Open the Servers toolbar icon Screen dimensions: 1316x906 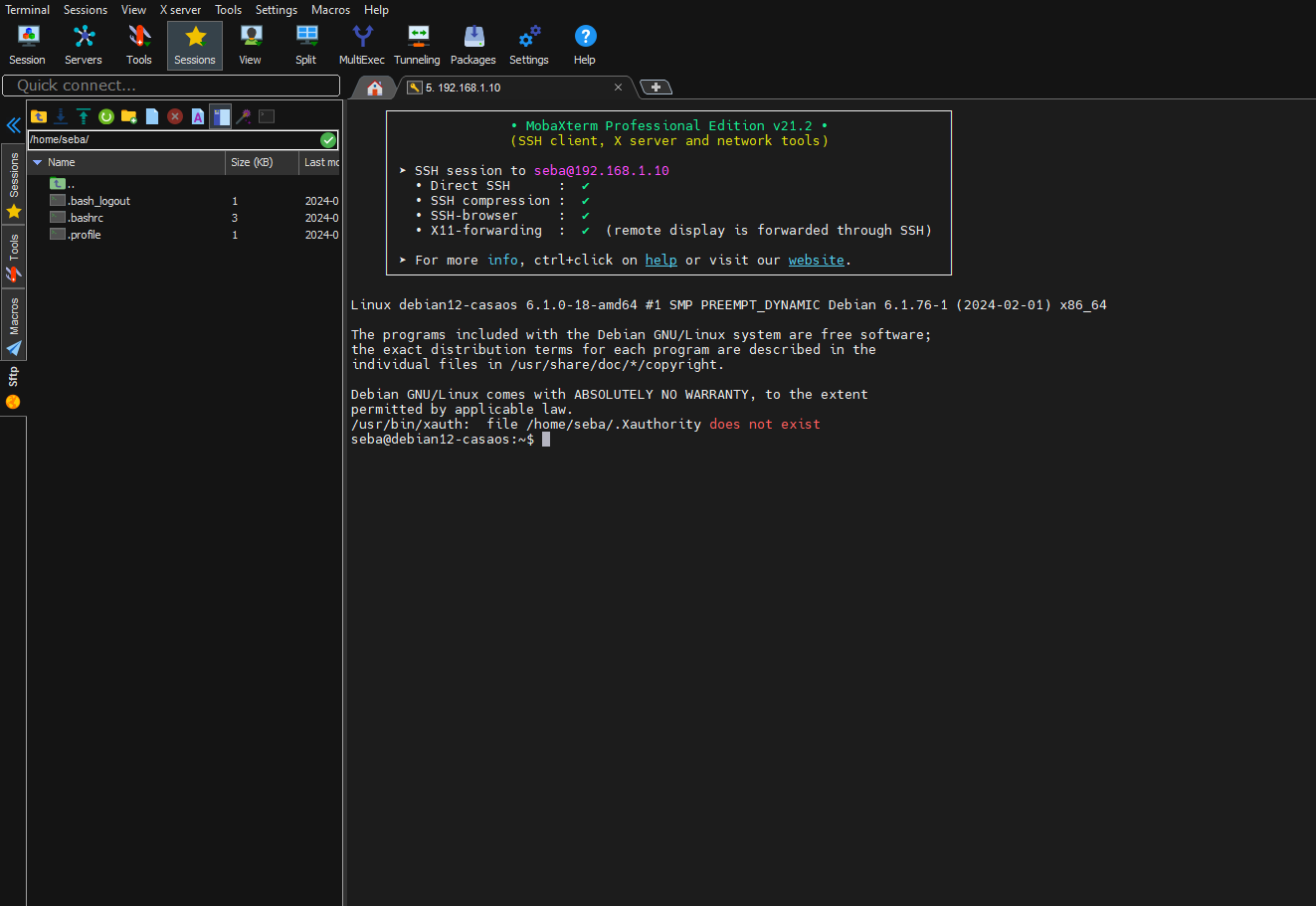click(84, 46)
